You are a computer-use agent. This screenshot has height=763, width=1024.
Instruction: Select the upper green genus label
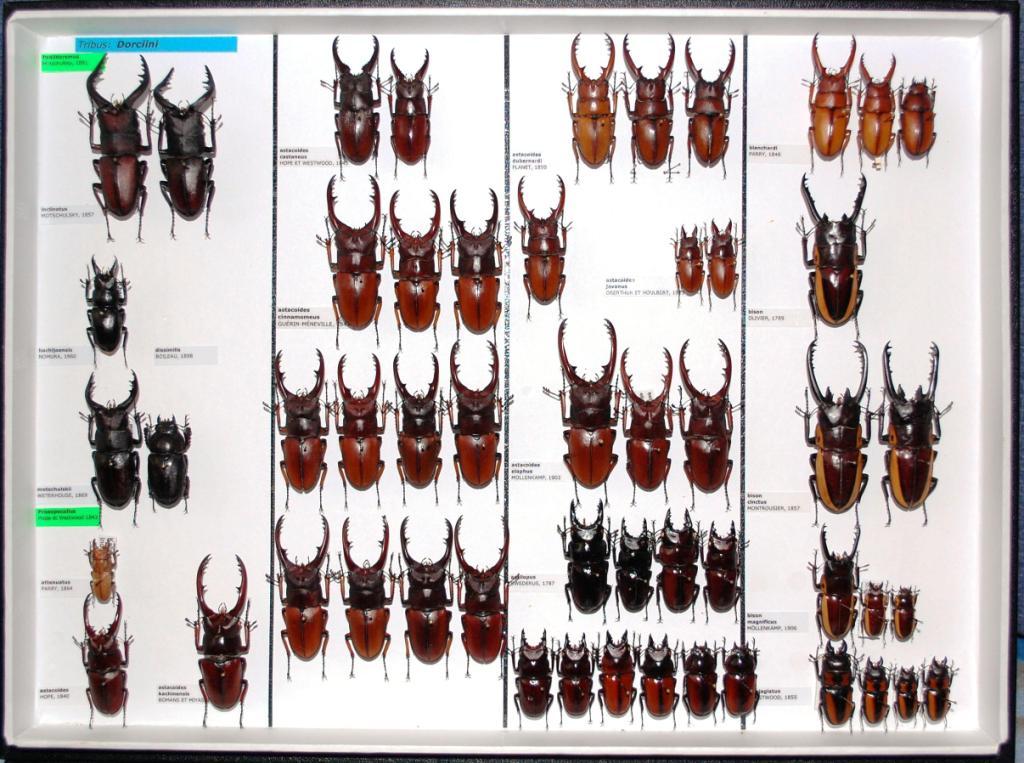click(68, 62)
